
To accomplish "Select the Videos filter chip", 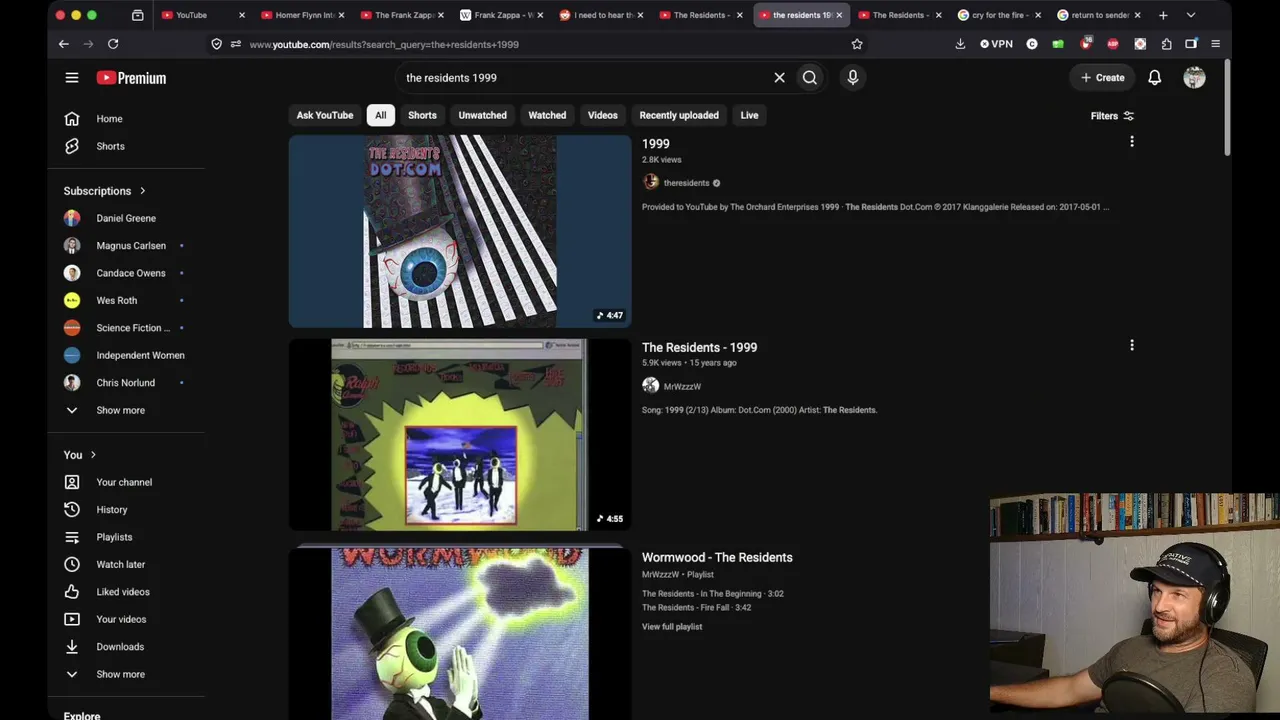I will 603,115.
